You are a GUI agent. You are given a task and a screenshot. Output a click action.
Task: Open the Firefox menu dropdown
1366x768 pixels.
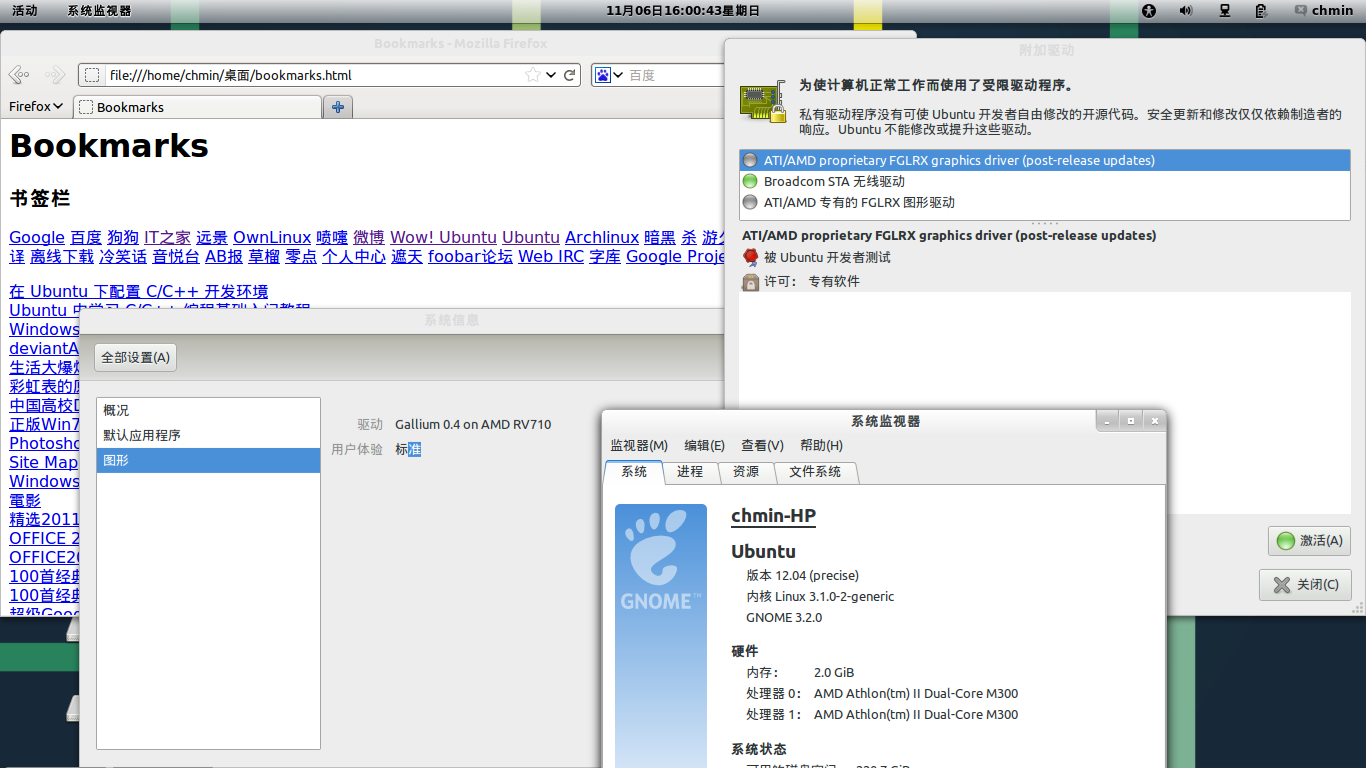pyautogui.click(x=36, y=106)
